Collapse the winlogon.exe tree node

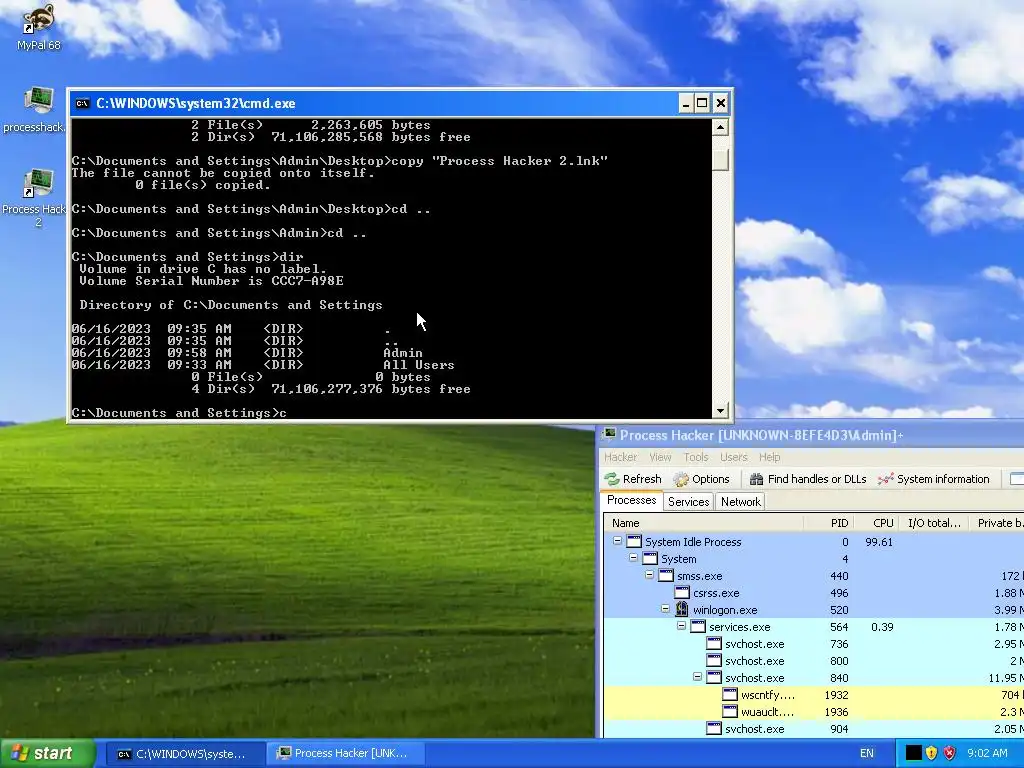665,609
